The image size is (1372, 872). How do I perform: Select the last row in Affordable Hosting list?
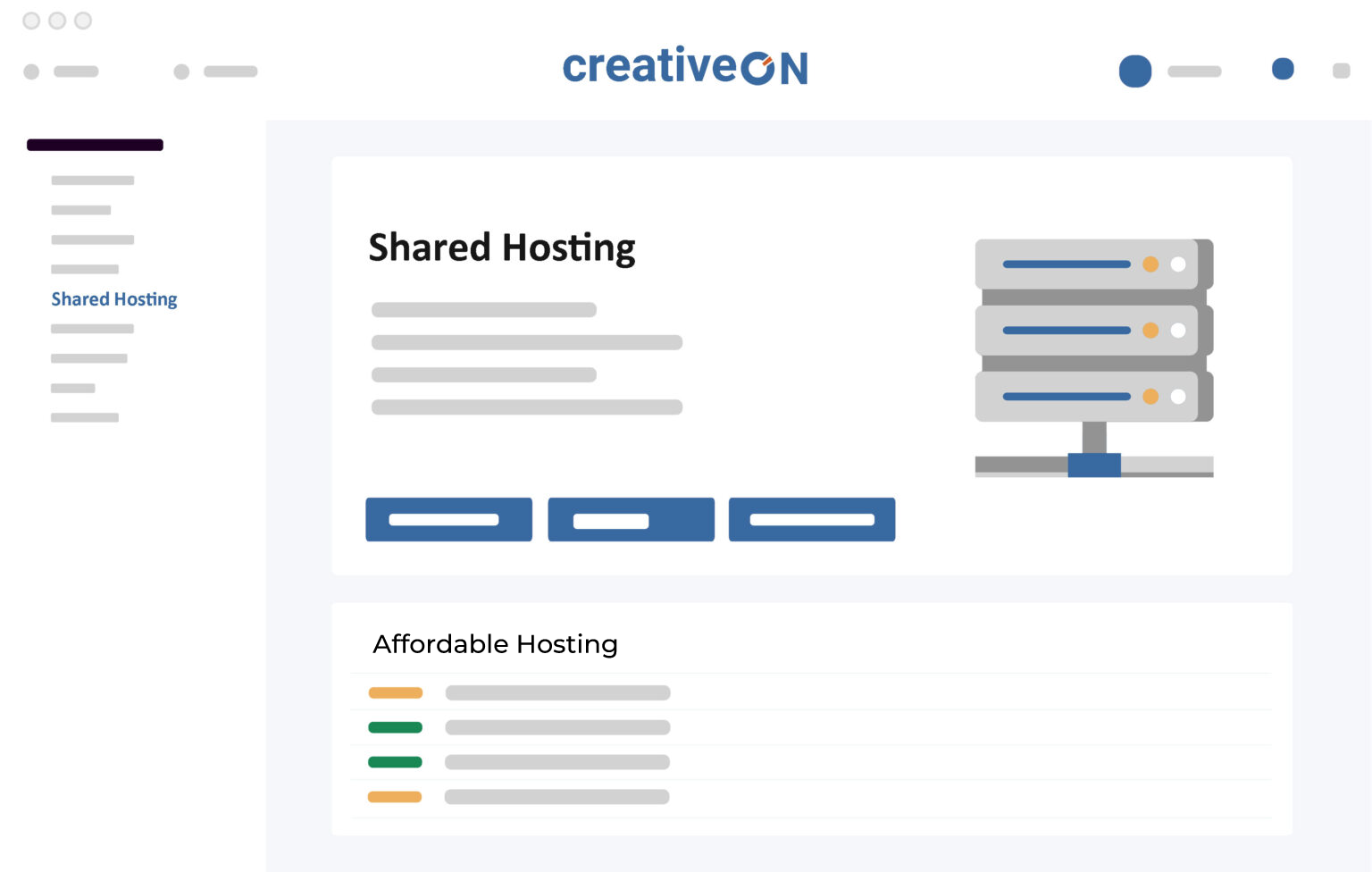(556, 797)
